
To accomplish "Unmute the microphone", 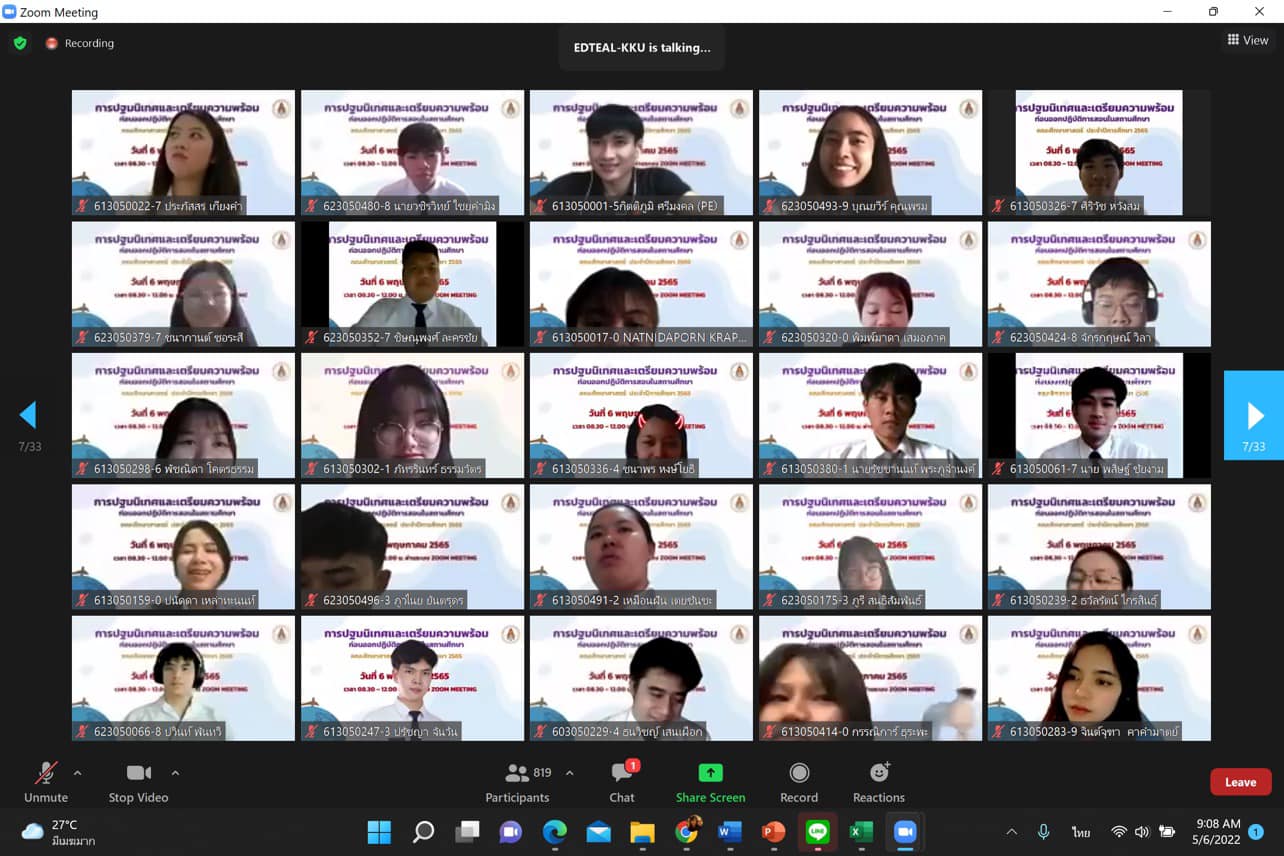I will pos(46,782).
